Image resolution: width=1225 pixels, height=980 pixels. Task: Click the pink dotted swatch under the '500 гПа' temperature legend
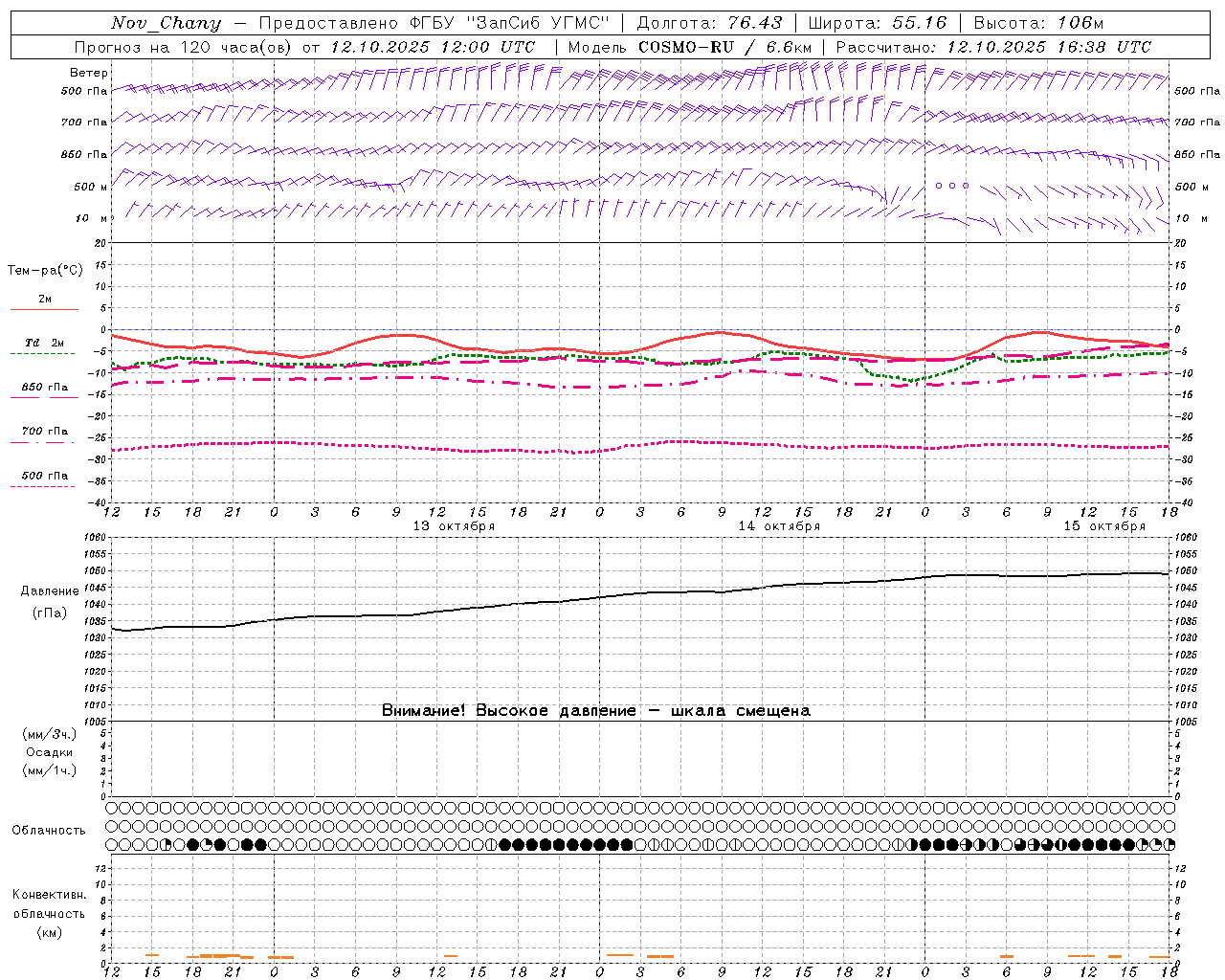[43, 487]
